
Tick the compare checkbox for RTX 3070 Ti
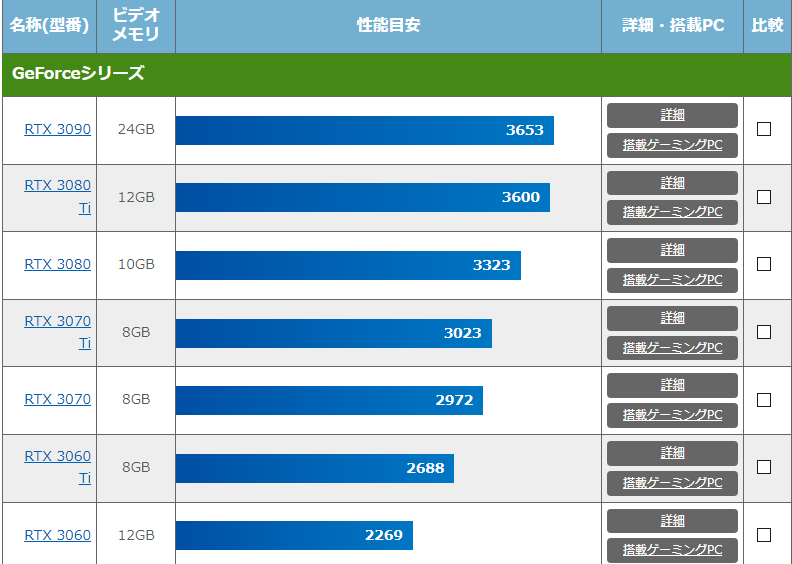click(764, 332)
